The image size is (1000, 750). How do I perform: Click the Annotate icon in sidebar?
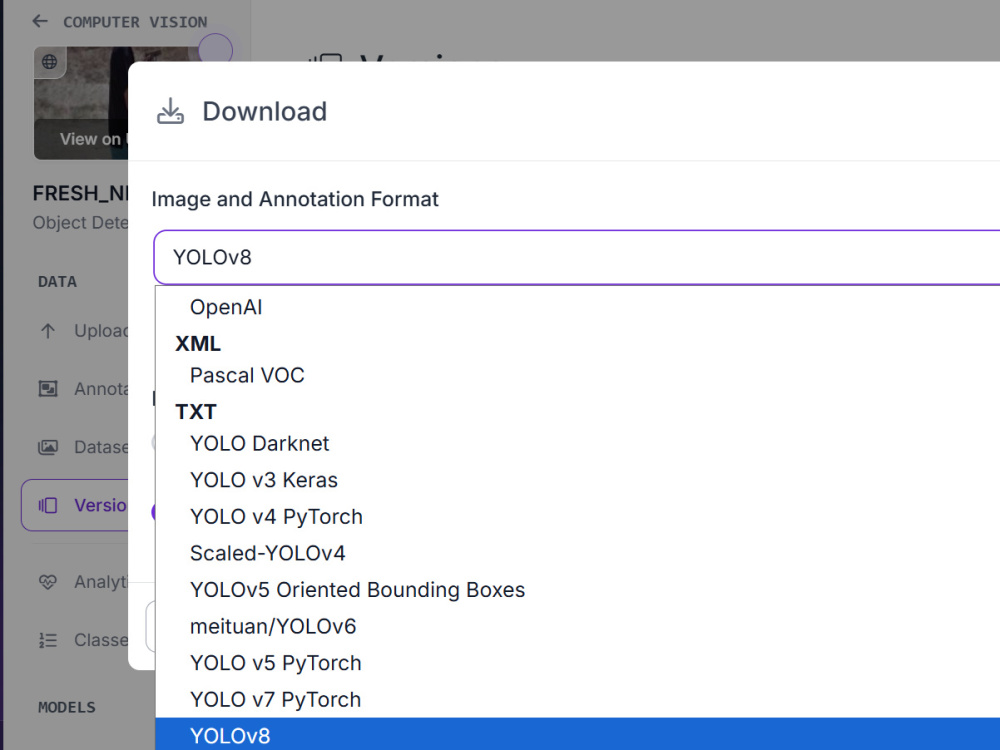pos(48,389)
